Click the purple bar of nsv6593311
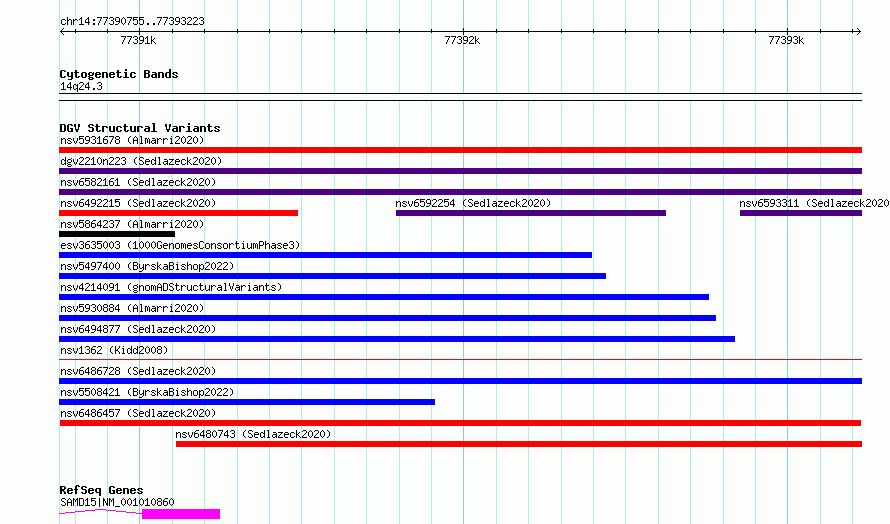 pyautogui.click(x=801, y=213)
